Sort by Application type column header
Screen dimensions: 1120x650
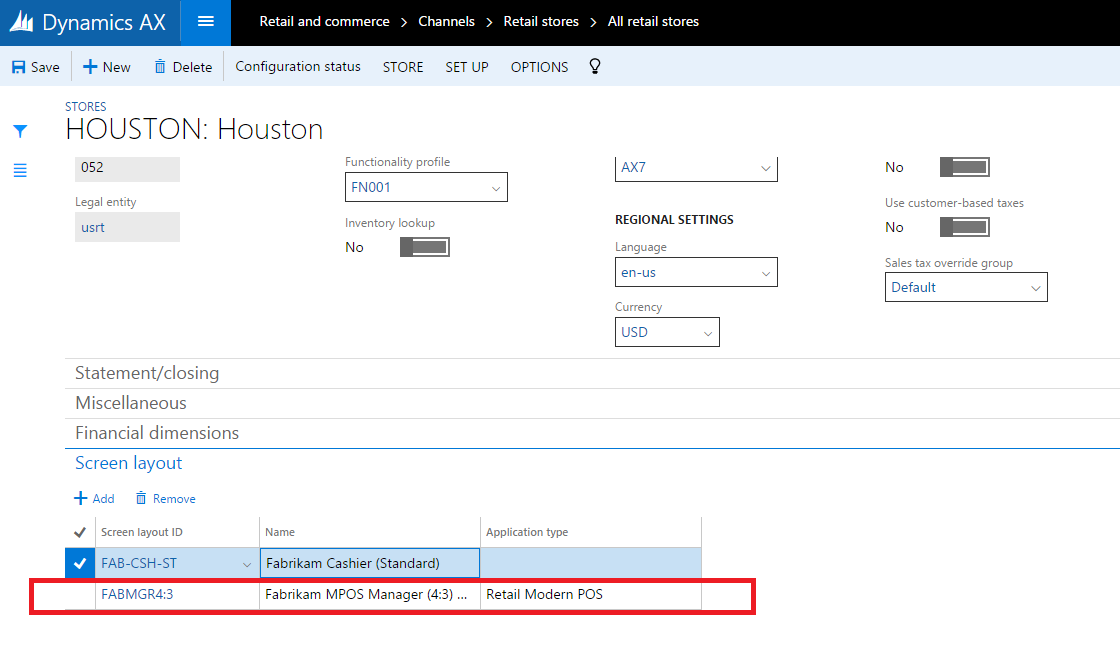click(527, 532)
